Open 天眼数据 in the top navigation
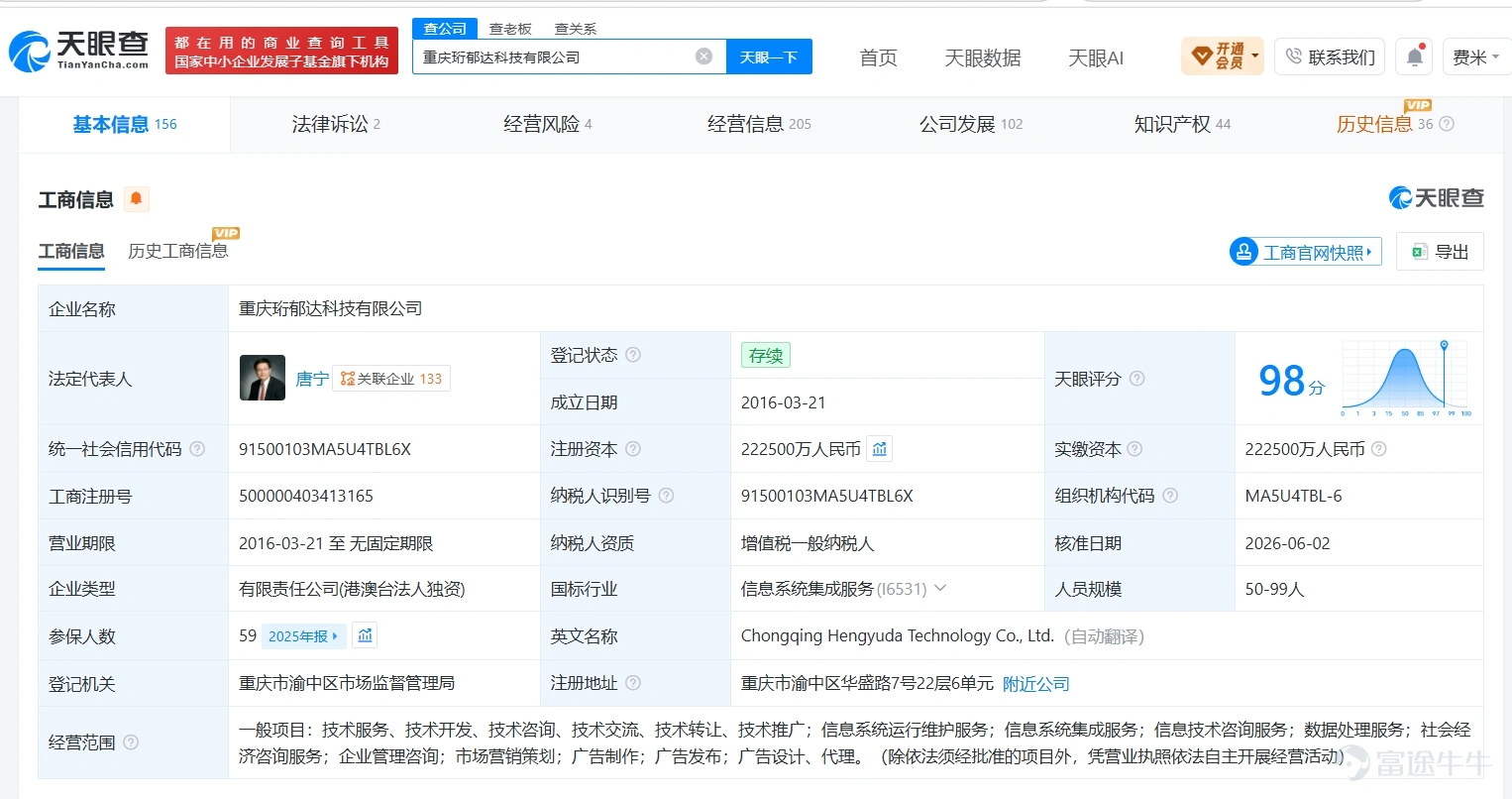The width and height of the screenshot is (1512, 799). coord(983,57)
